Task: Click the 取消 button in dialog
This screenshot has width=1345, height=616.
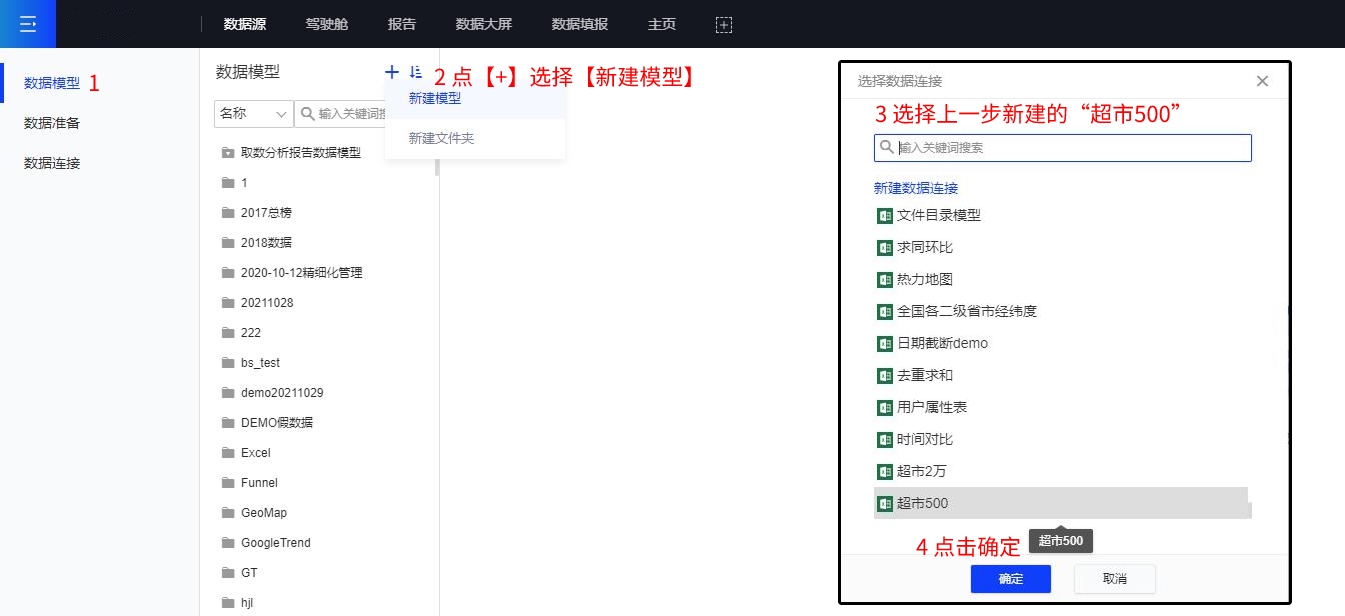Action: [x=1114, y=579]
